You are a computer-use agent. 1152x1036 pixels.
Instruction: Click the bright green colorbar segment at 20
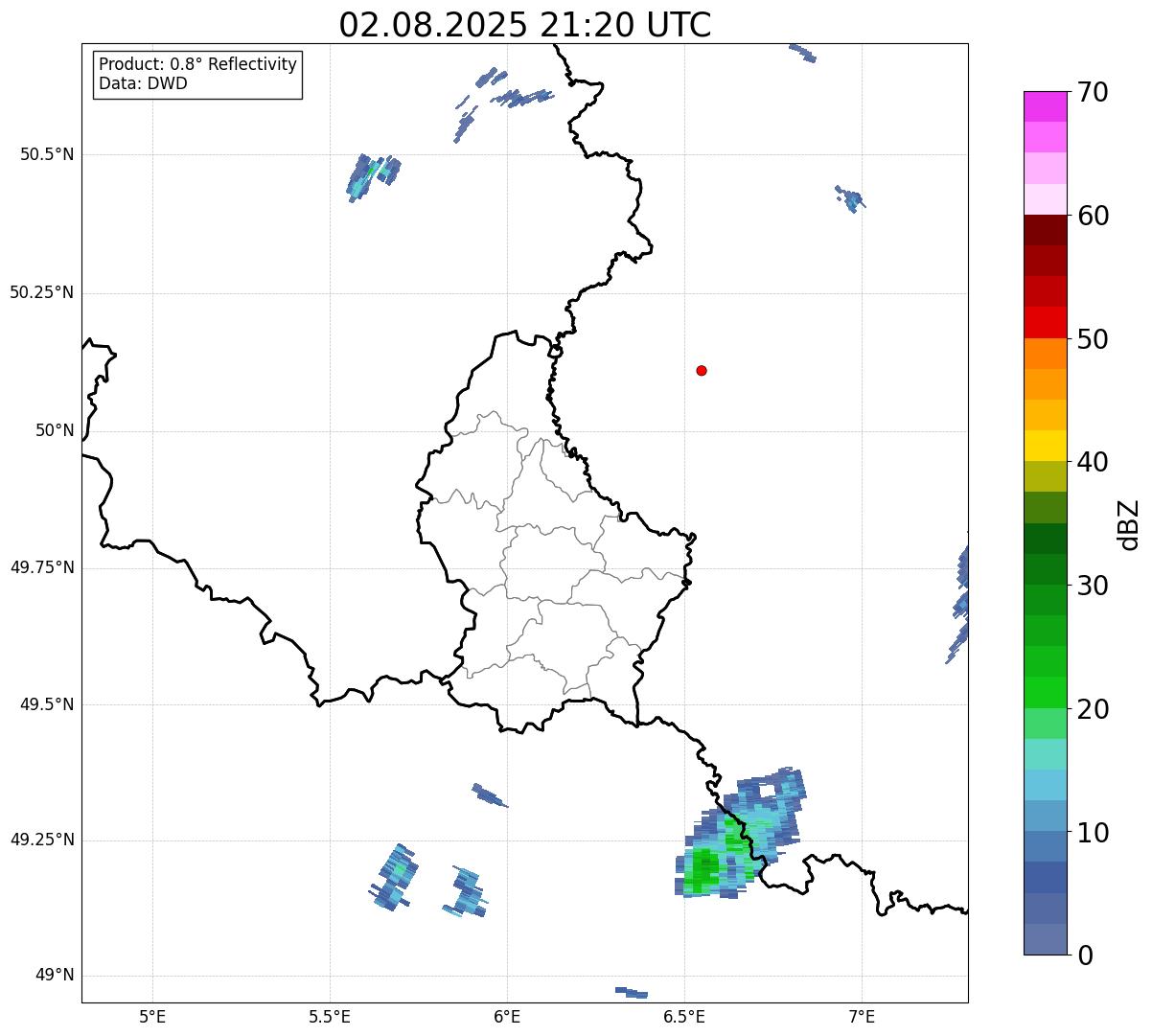click(1046, 693)
